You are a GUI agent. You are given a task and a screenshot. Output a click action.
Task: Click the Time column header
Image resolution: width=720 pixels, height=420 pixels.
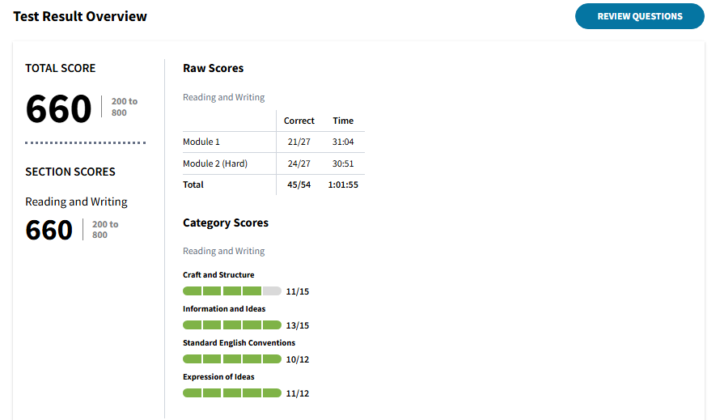coord(343,121)
